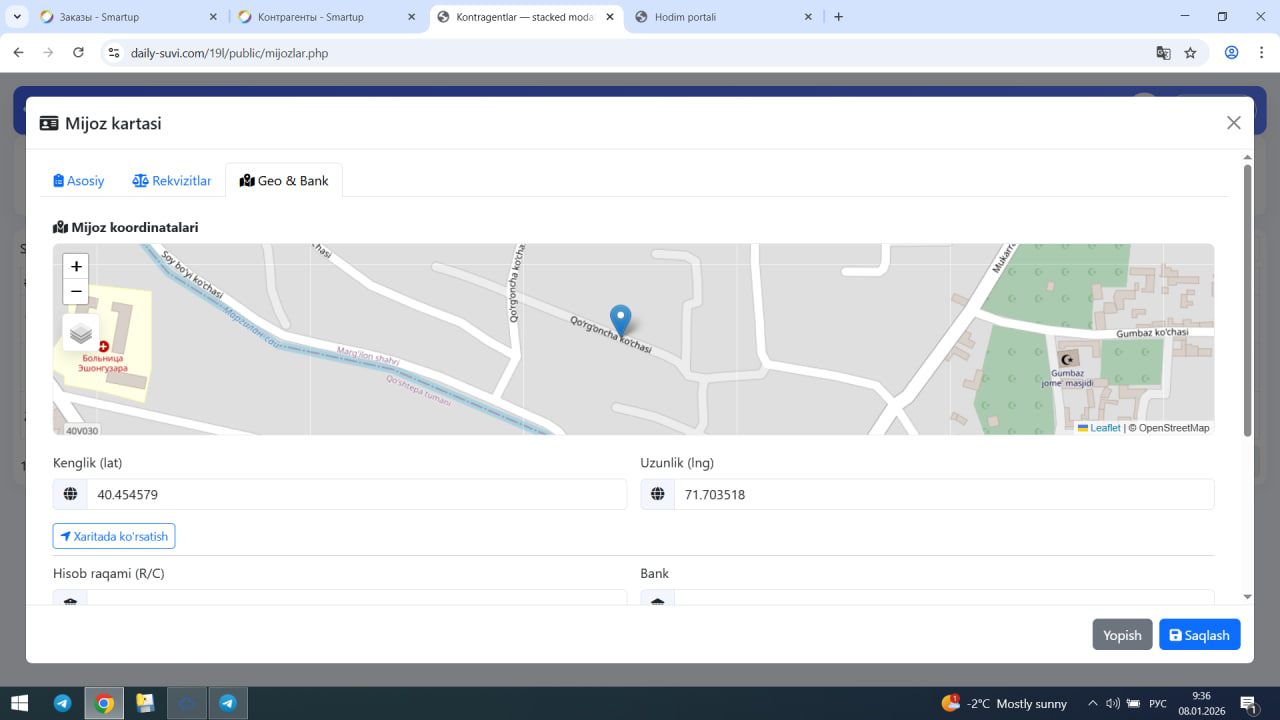Click the Uzunlik (lng) input field

coord(944,494)
